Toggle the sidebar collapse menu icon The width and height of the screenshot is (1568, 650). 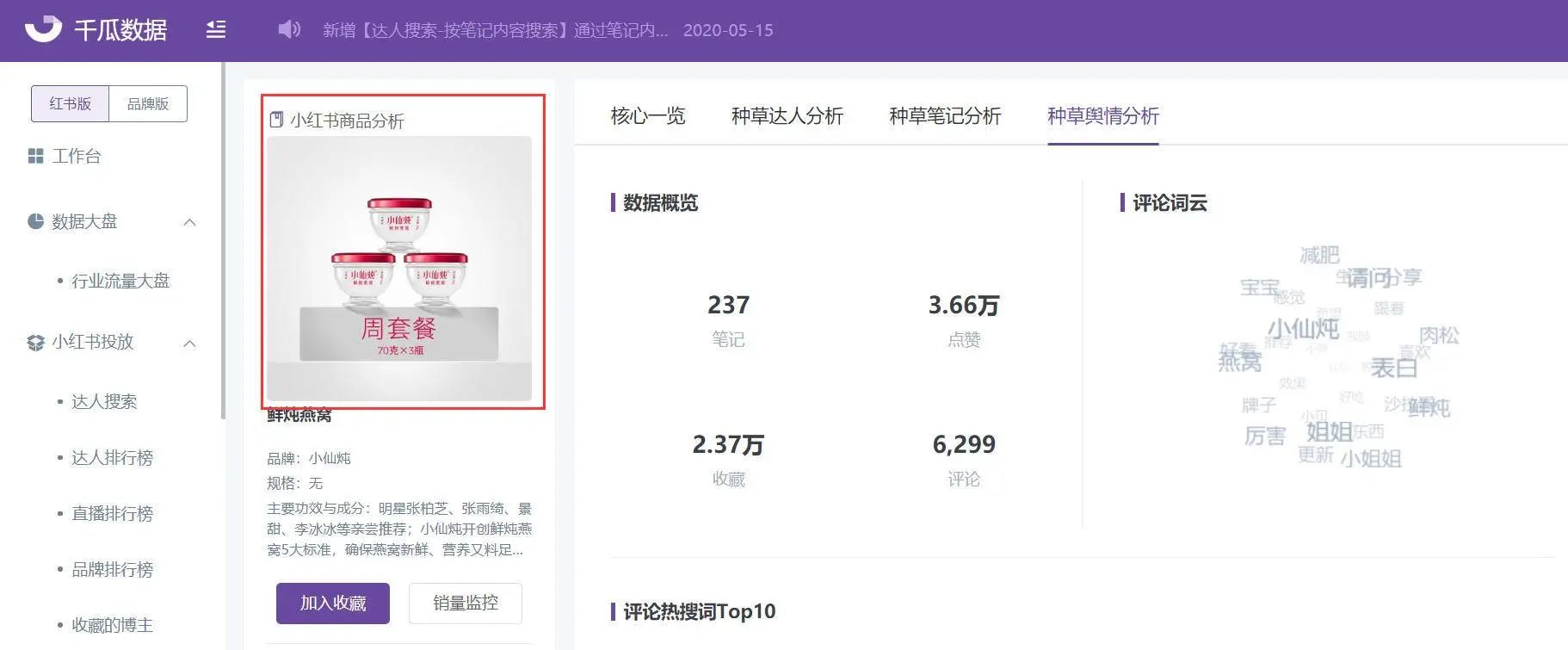216,30
